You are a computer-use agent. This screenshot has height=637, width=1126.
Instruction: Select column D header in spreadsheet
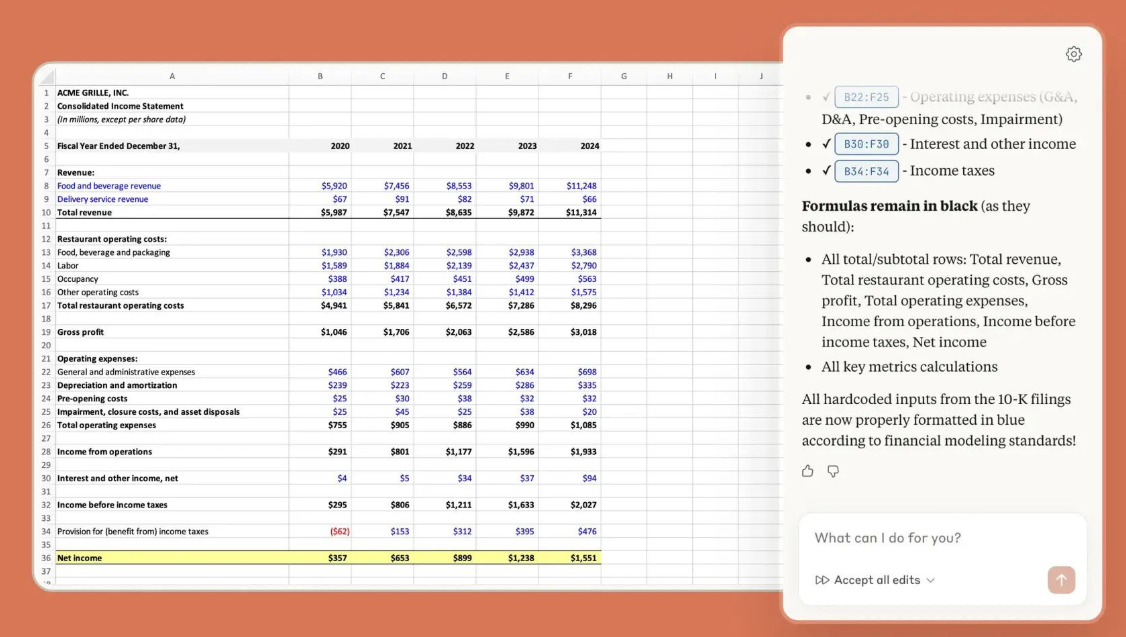pyautogui.click(x=444, y=76)
